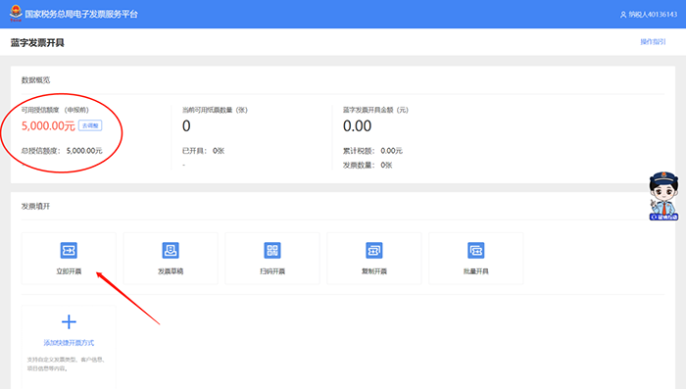The image size is (686, 389).
Task: Click the national tax emblem logo
Action: [16, 13]
